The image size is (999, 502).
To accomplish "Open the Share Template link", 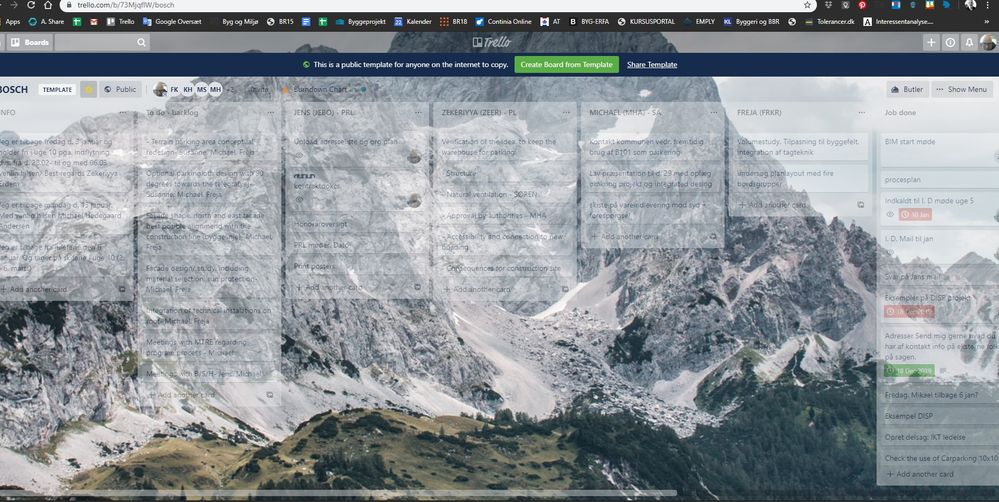I will coord(652,64).
